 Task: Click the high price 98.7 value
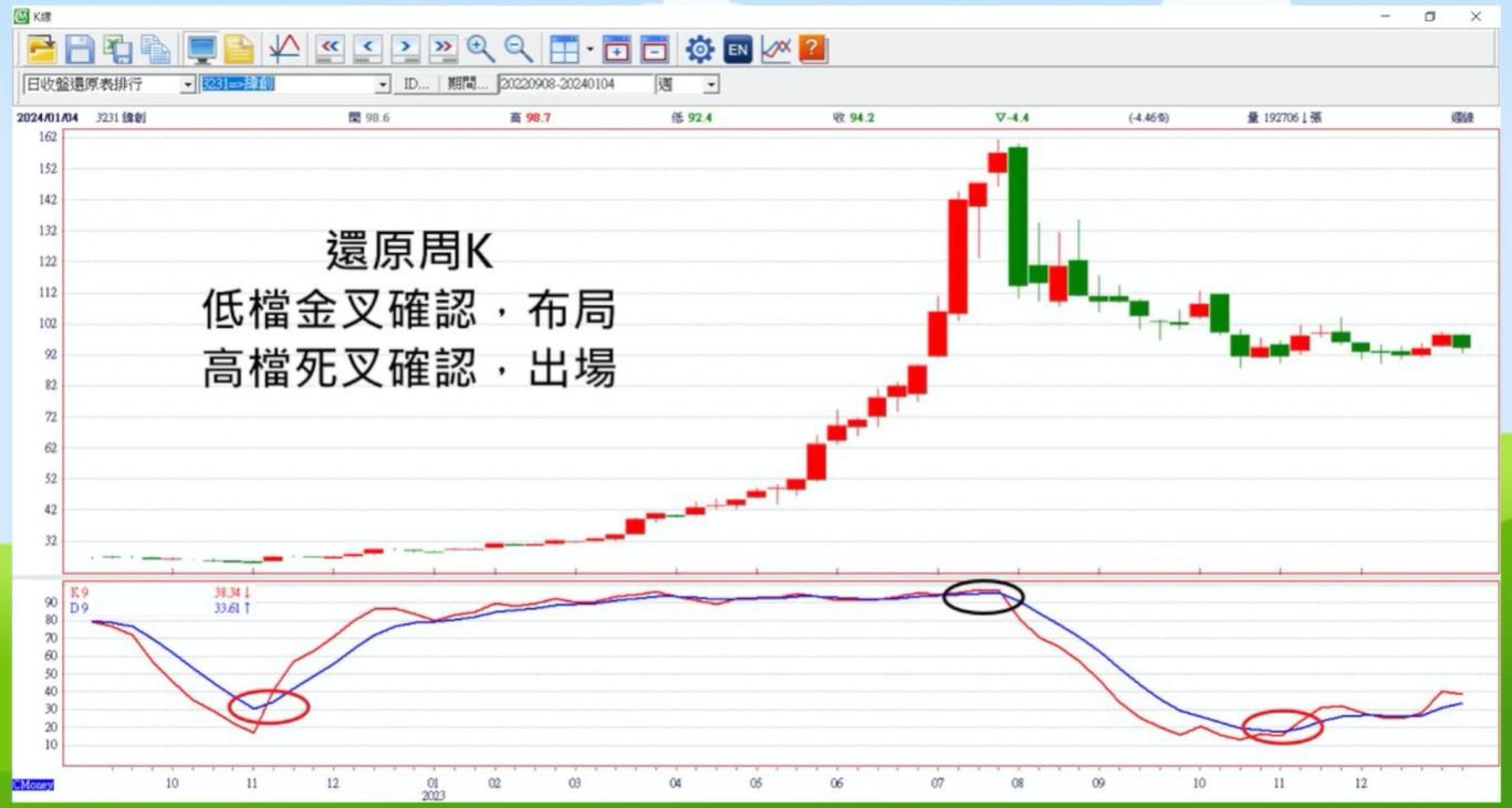click(538, 118)
